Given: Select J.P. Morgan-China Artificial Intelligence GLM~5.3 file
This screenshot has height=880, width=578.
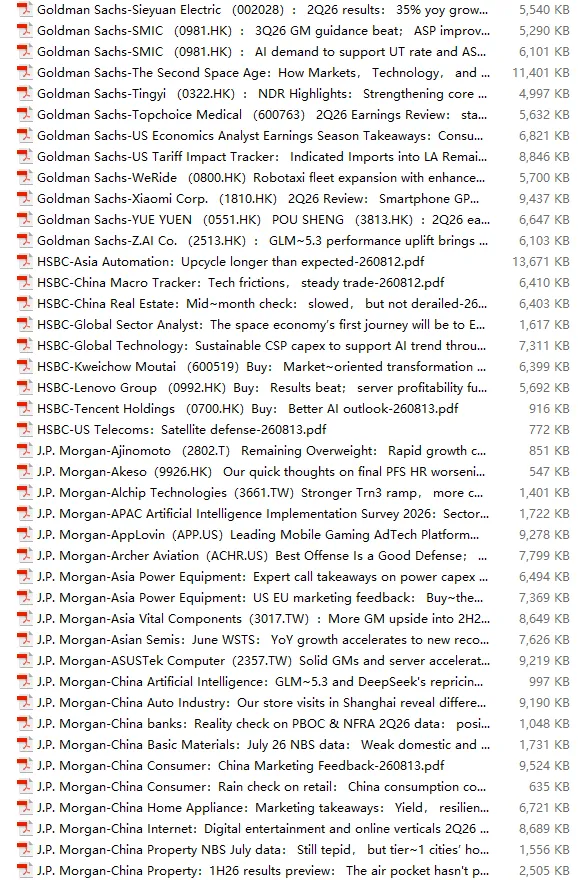Looking at the screenshot, I should pyautogui.click(x=260, y=681).
